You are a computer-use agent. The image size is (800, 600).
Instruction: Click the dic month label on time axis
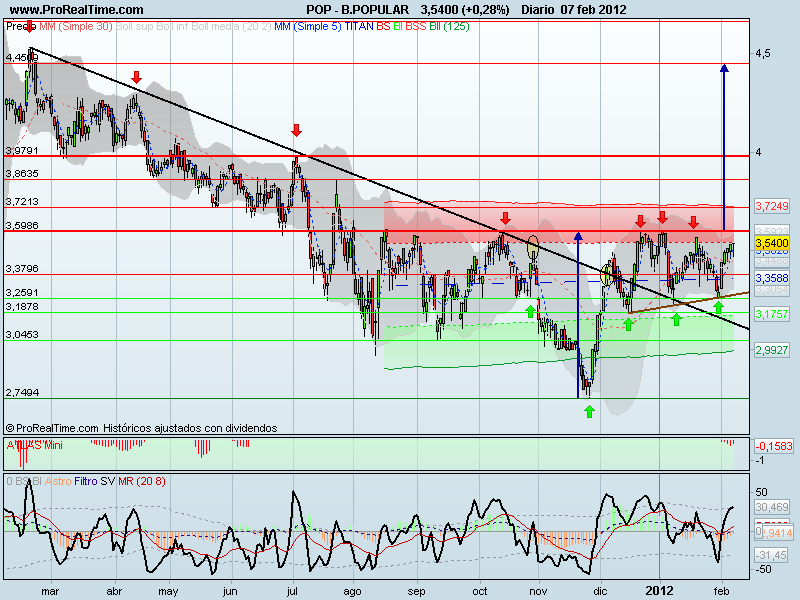coord(600,591)
